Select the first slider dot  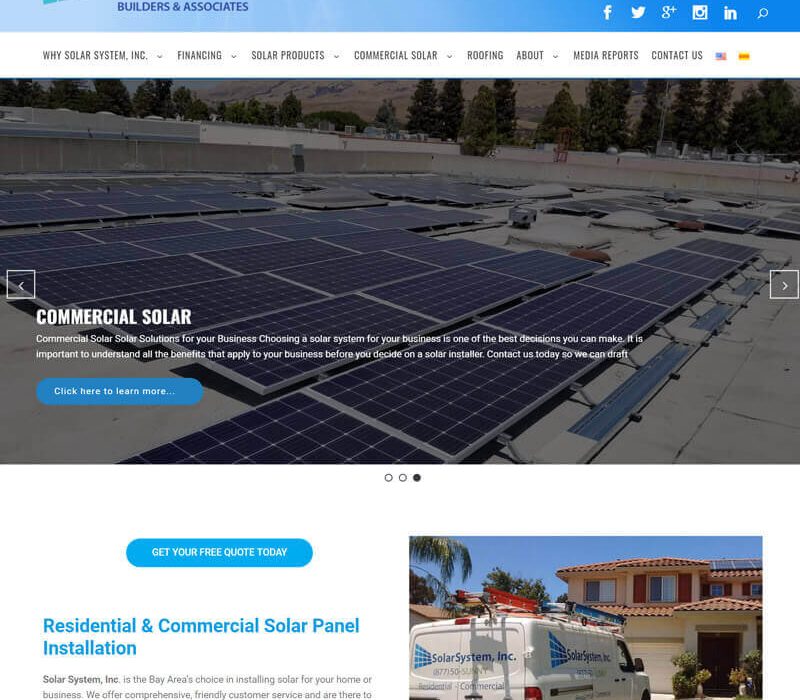click(389, 478)
